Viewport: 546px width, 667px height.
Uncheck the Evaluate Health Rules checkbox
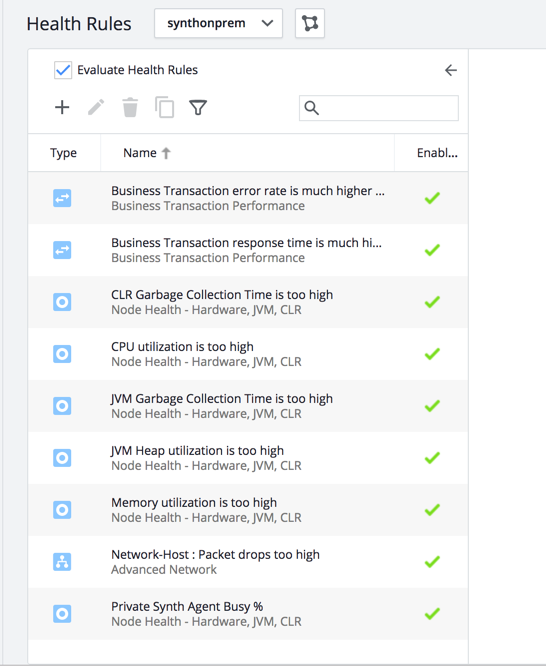coord(63,70)
